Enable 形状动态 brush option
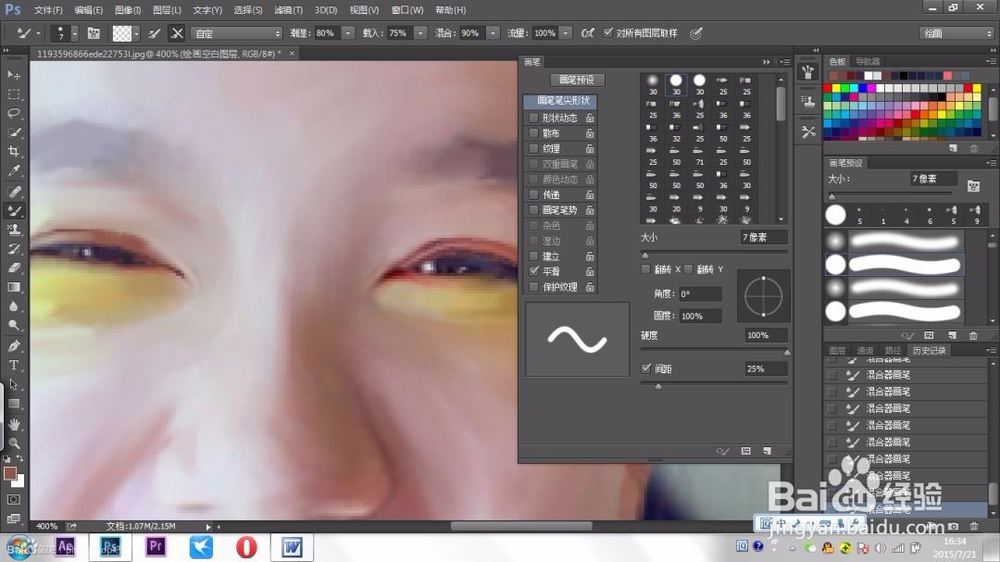This screenshot has height=562, width=1000. (534, 118)
